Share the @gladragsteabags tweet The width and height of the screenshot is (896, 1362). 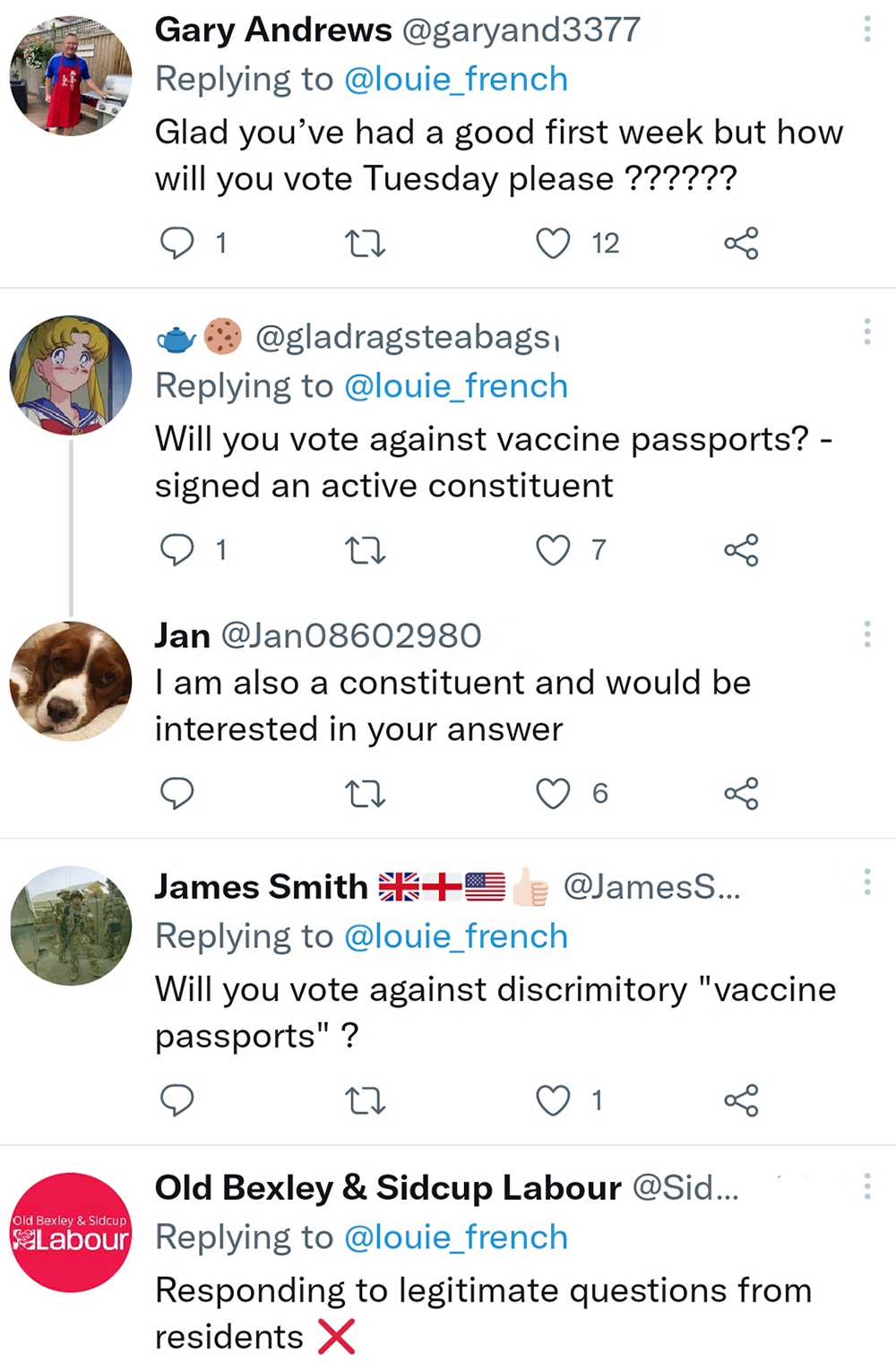(x=741, y=549)
